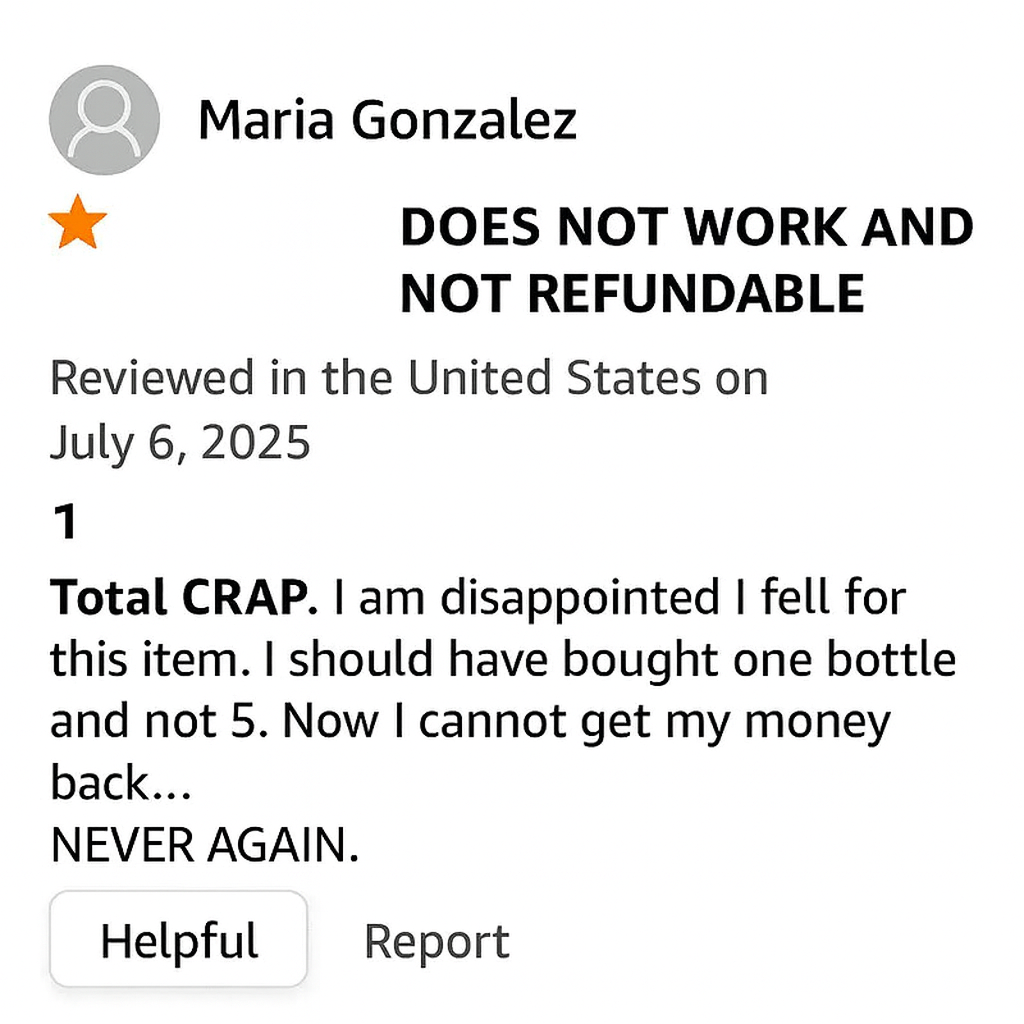This screenshot has width=1024, height=1024.
Task: Open Maria Gonzalez's reviewer profile name
Action: [387, 122]
